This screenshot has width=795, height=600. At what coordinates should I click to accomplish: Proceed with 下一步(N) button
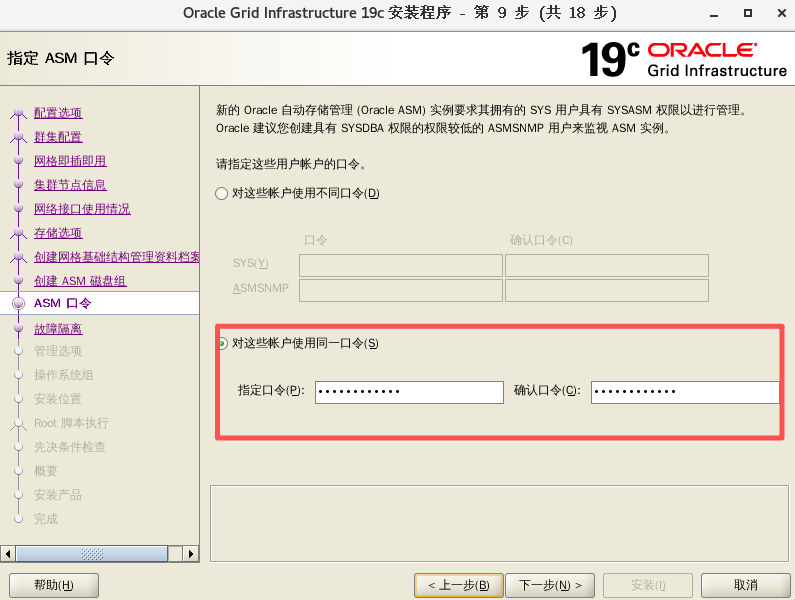(550, 585)
